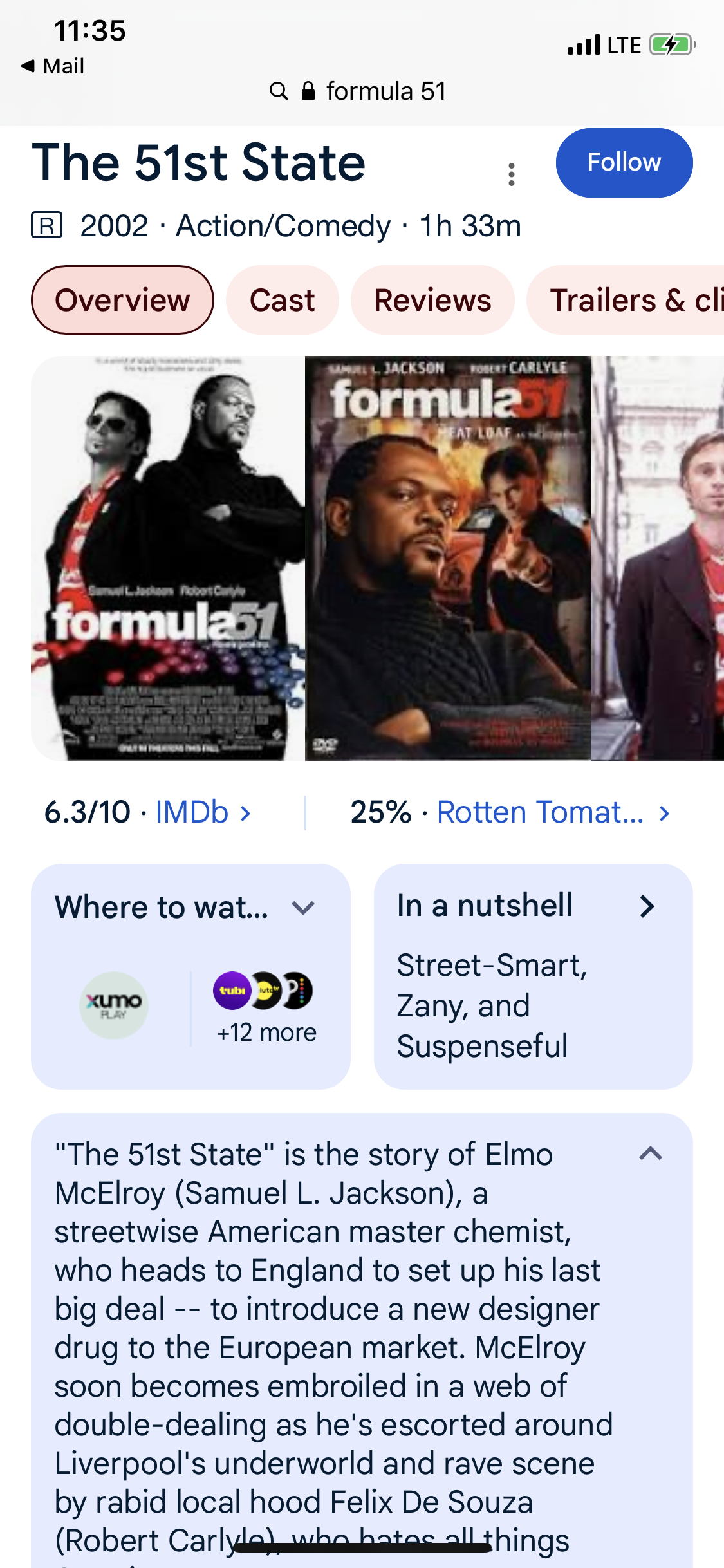The width and height of the screenshot is (724, 1568).
Task: Select the Overview tab
Action: (x=122, y=301)
